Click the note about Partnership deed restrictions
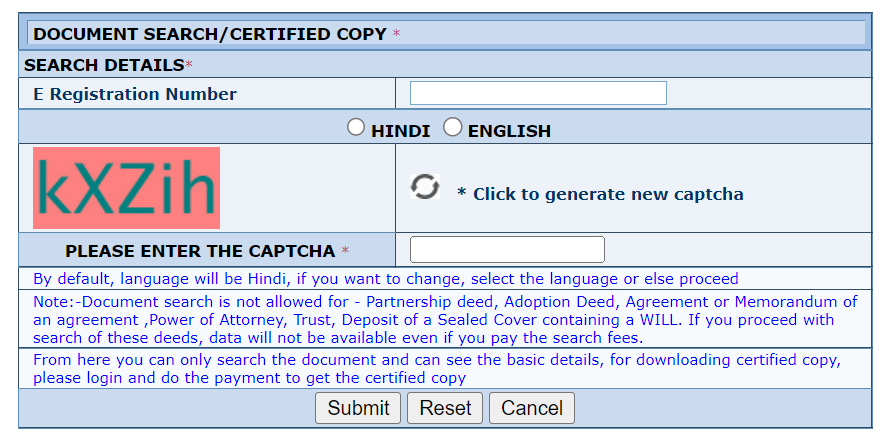Screen dimensions: 893x443 pos(445,320)
